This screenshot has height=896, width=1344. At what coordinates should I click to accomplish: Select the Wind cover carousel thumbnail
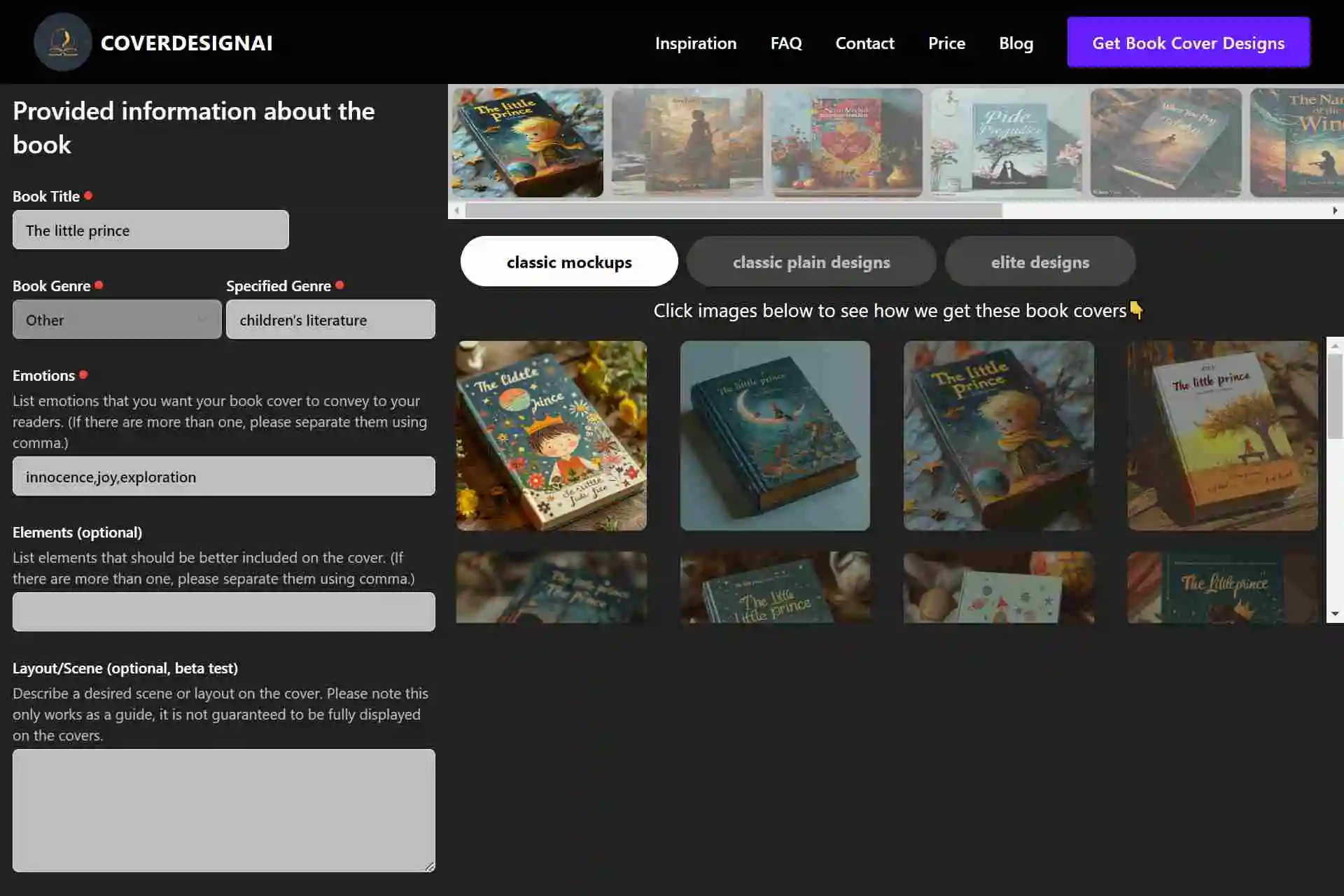[1297, 143]
